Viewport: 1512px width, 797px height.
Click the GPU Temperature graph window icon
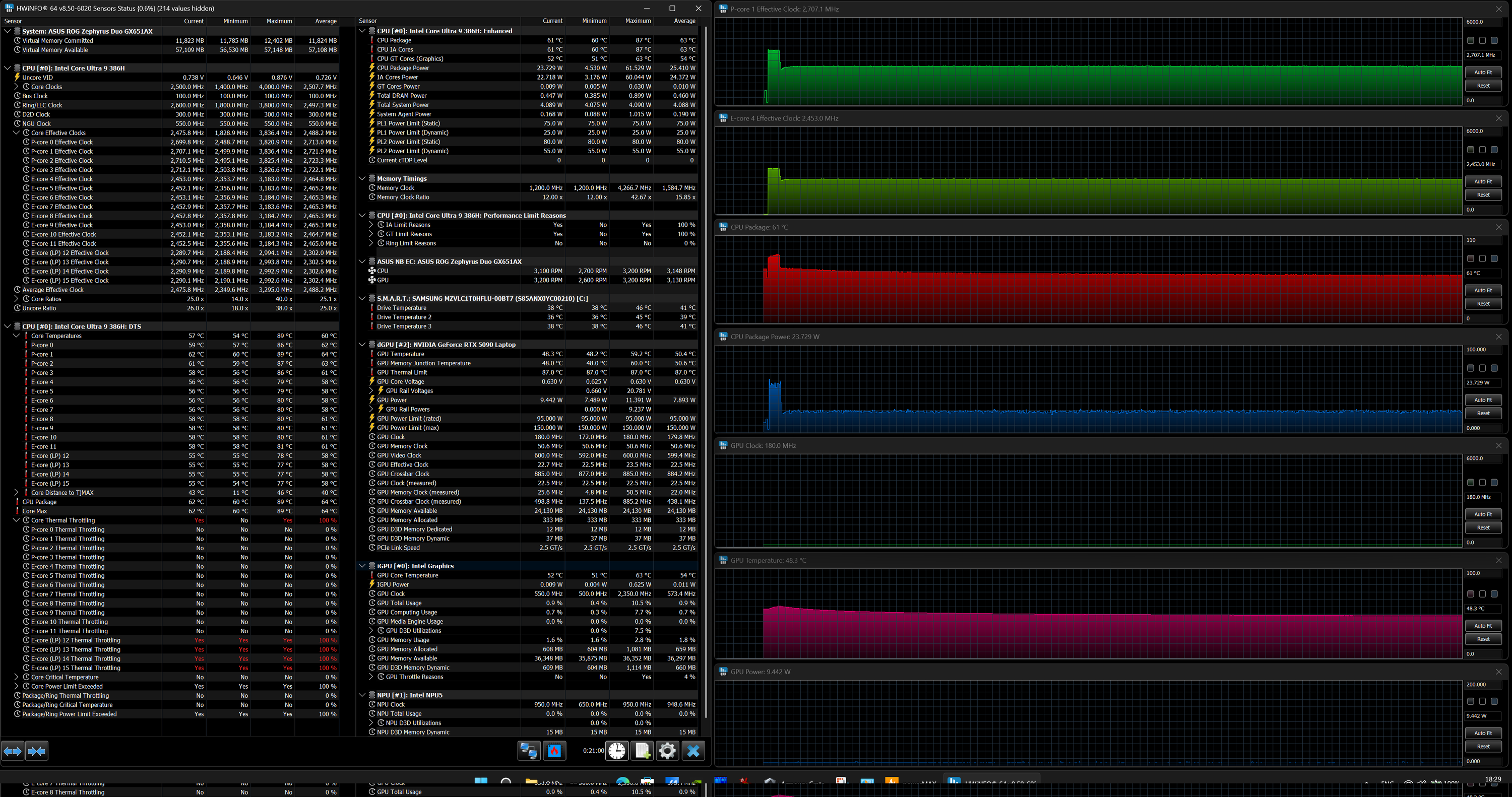coord(723,561)
